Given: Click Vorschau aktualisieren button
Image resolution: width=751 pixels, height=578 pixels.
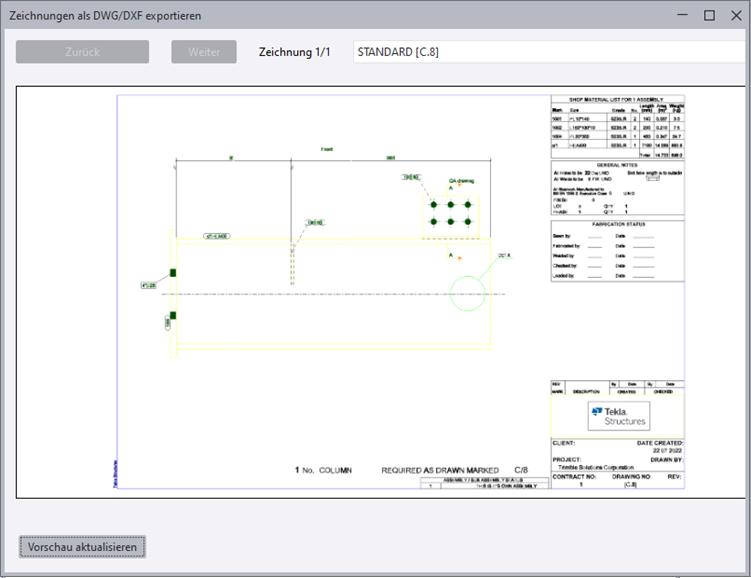Looking at the screenshot, I should tap(82, 547).
